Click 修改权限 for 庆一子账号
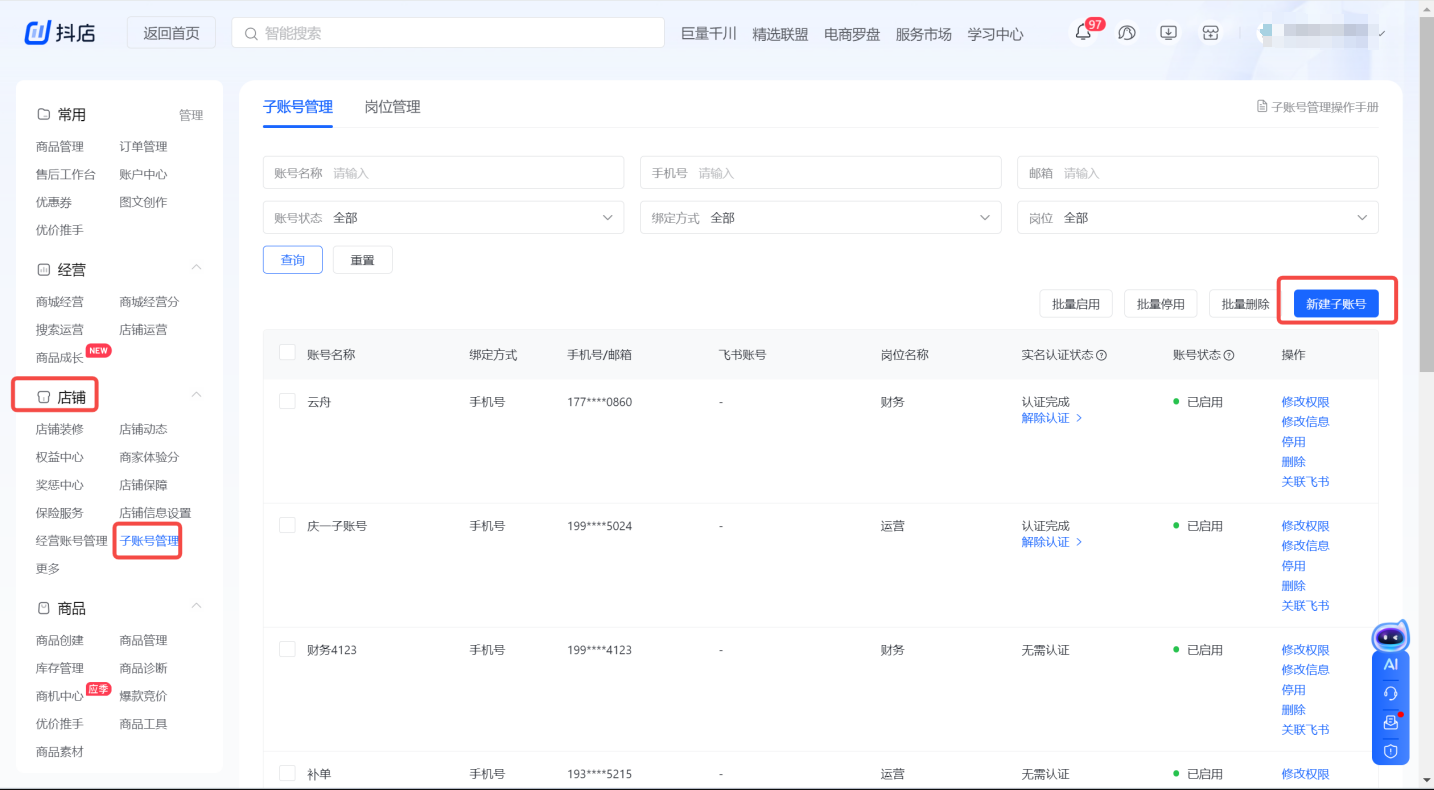This screenshot has height=790, width=1434. coord(1305,526)
